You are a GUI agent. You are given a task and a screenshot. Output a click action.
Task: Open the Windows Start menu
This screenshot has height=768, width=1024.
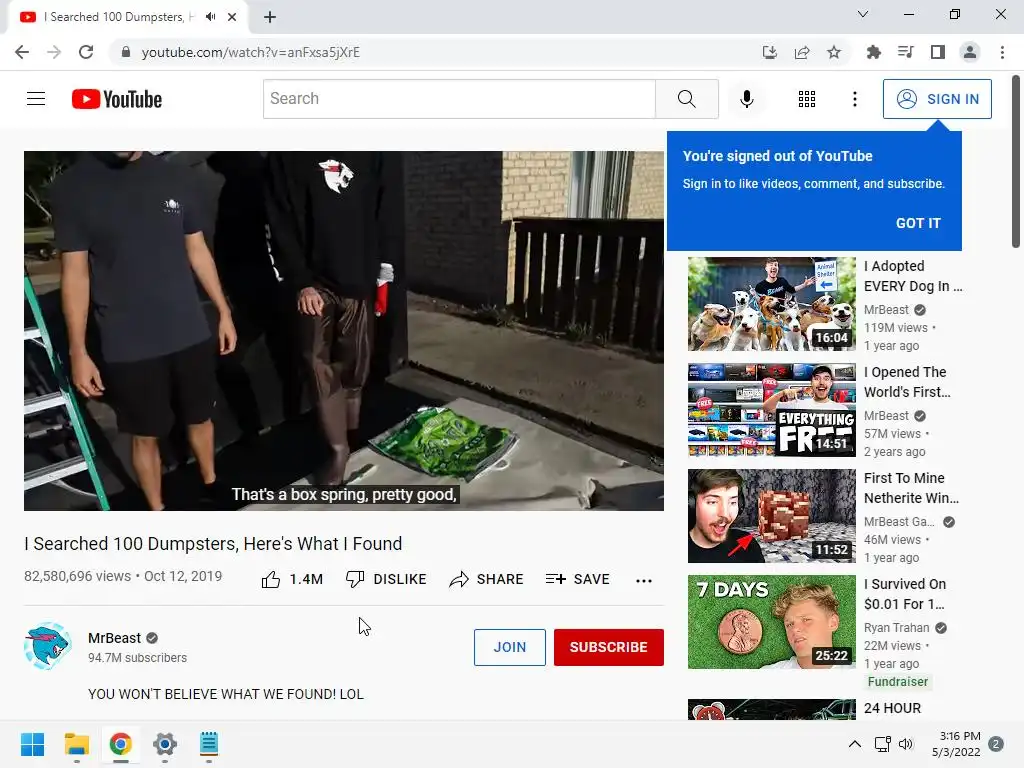(x=33, y=744)
